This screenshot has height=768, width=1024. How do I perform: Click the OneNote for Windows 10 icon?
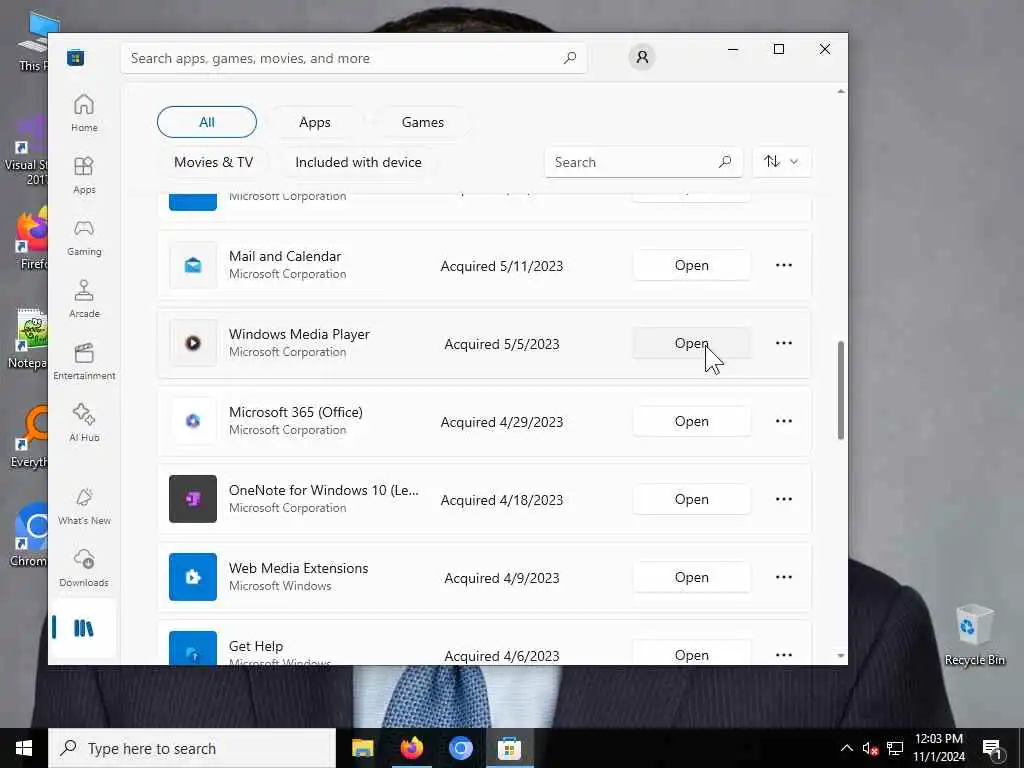click(193, 499)
